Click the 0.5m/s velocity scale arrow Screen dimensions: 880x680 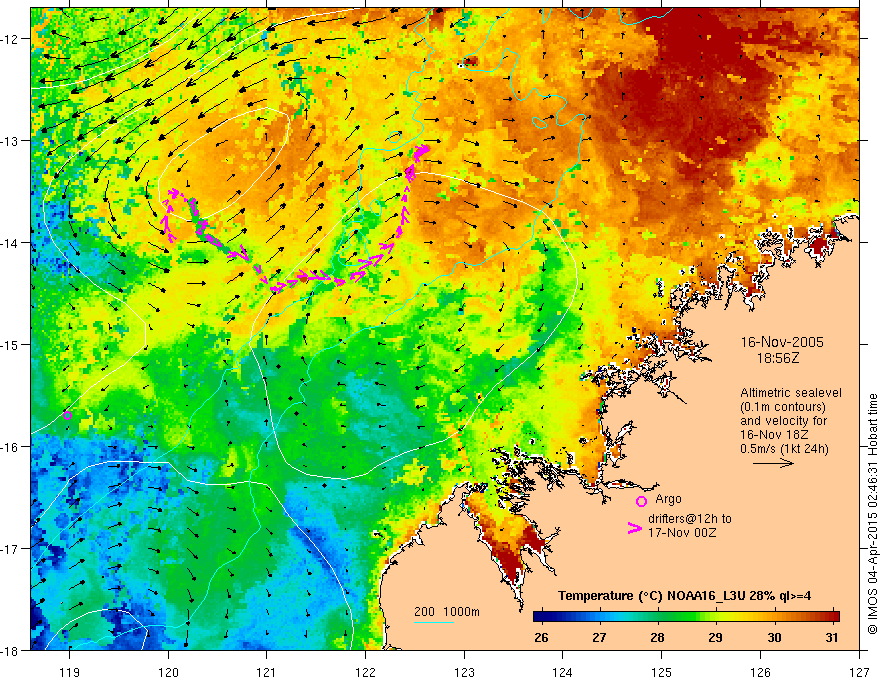(x=773, y=463)
